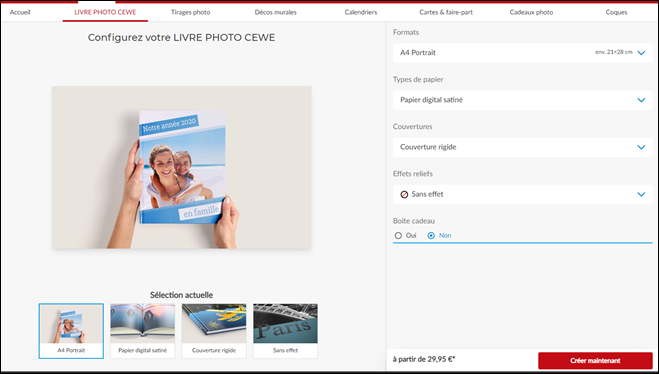Screen dimensions: 659x374
Task: Select the A4 Portrait thumbnail
Action: pos(71,331)
